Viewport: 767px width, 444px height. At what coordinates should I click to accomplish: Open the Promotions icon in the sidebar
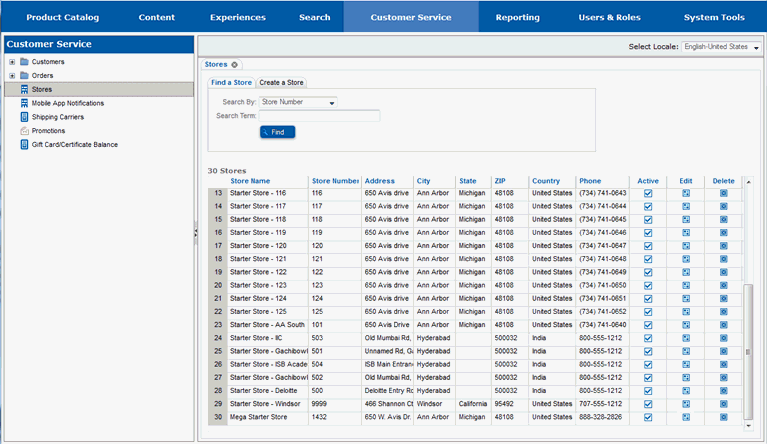click(24, 131)
